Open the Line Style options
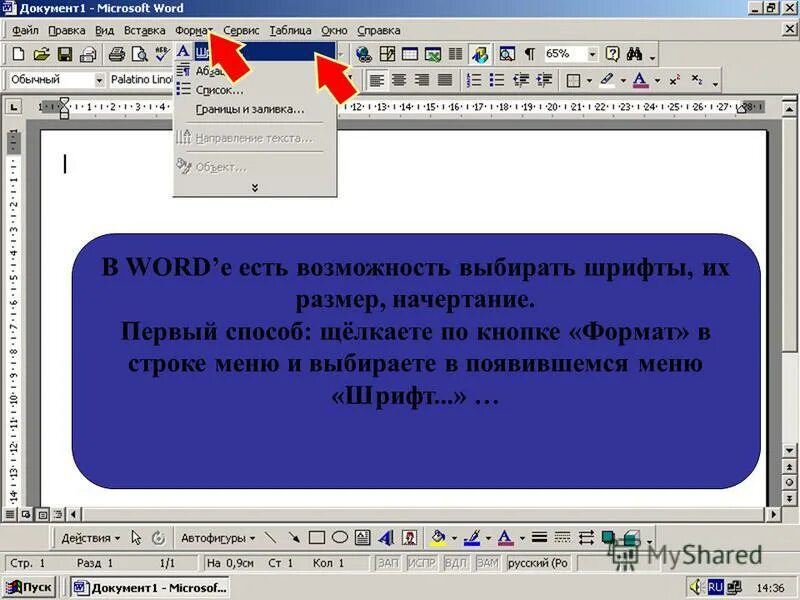The height and width of the screenshot is (600, 800). click(x=539, y=538)
